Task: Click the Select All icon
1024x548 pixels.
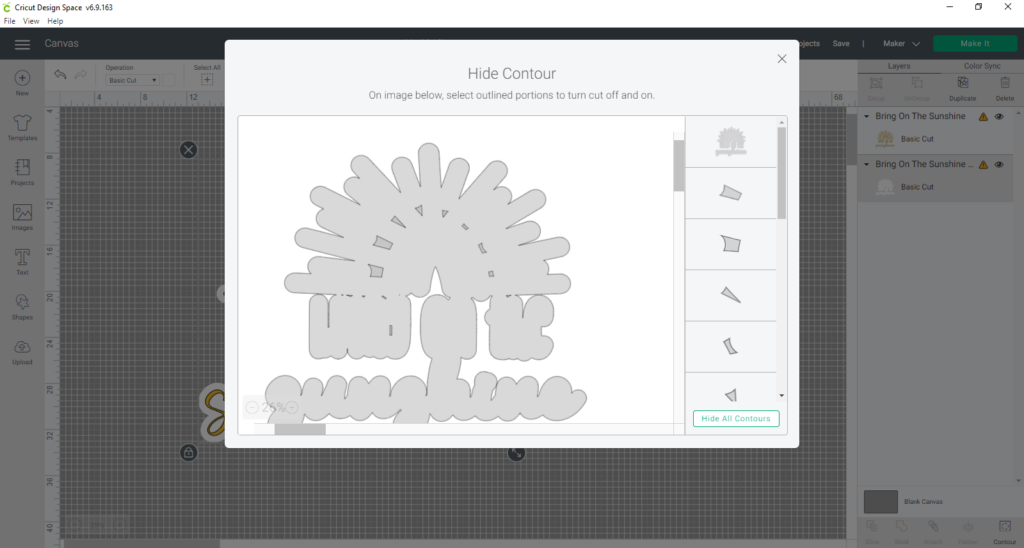Action: 207,80
